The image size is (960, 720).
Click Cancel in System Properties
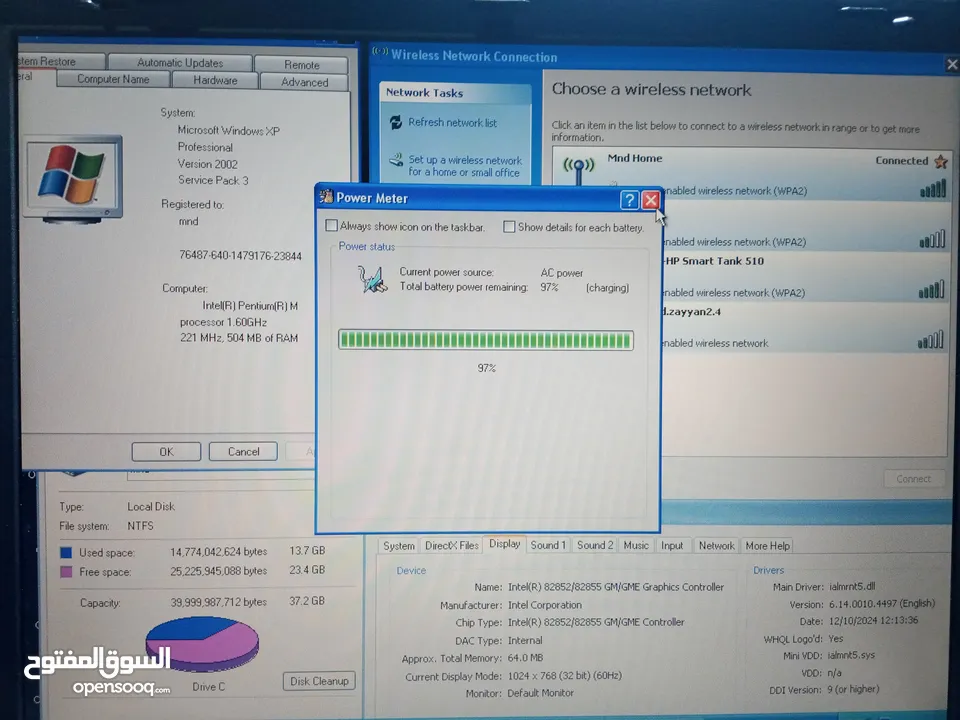click(x=243, y=451)
